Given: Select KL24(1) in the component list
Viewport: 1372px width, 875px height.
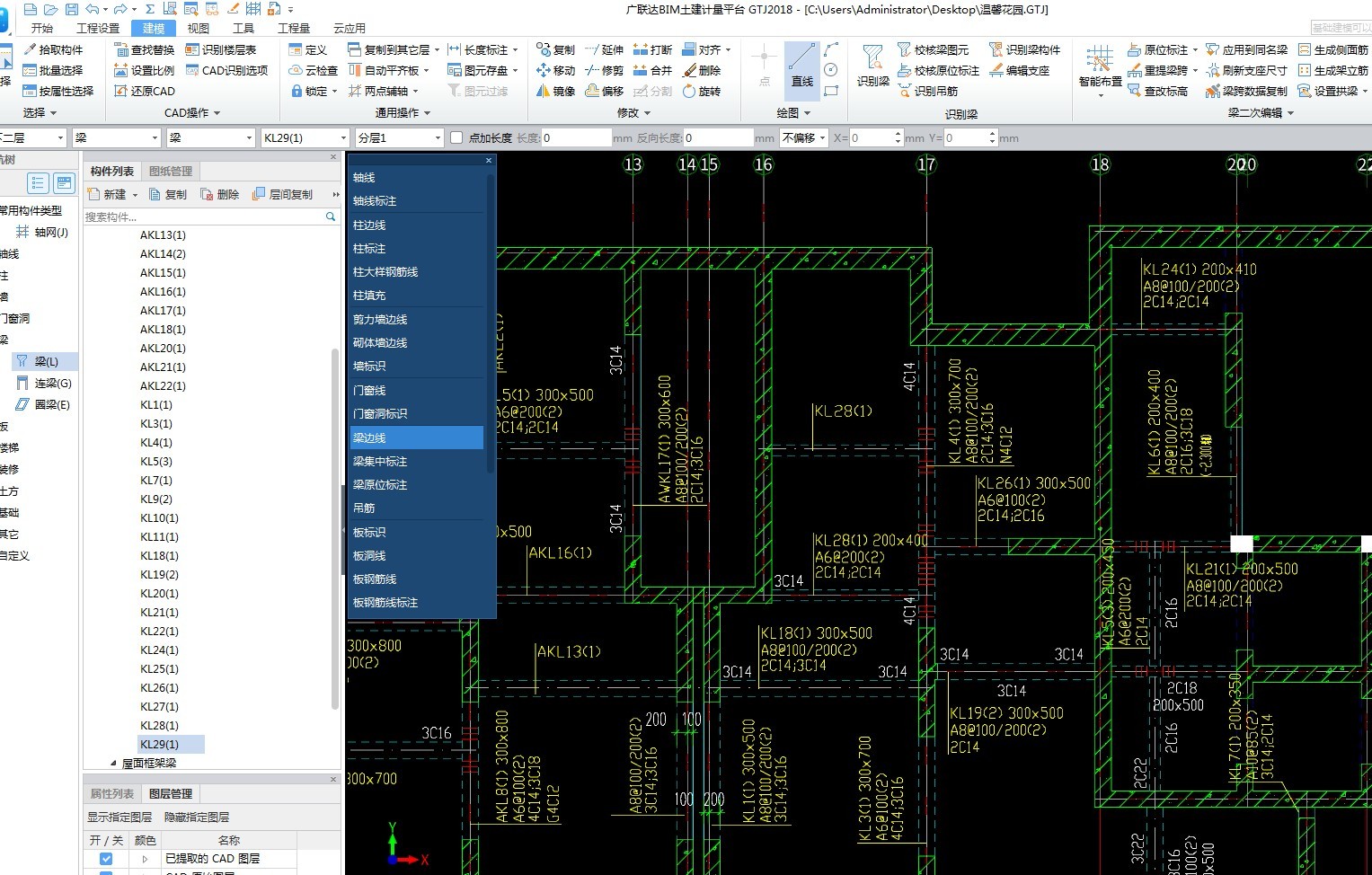Looking at the screenshot, I should pyautogui.click(x=159, y=650).
